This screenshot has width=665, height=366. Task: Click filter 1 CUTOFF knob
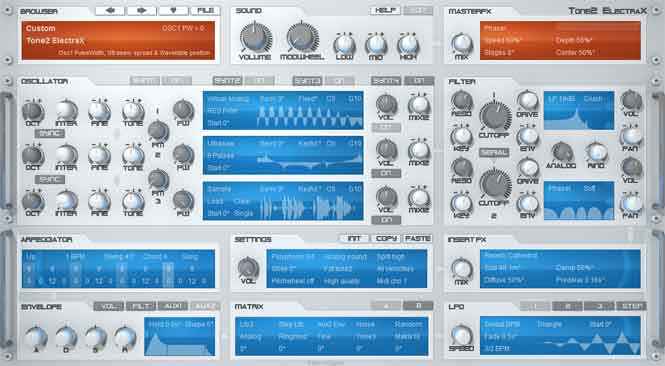pos(495,116)
